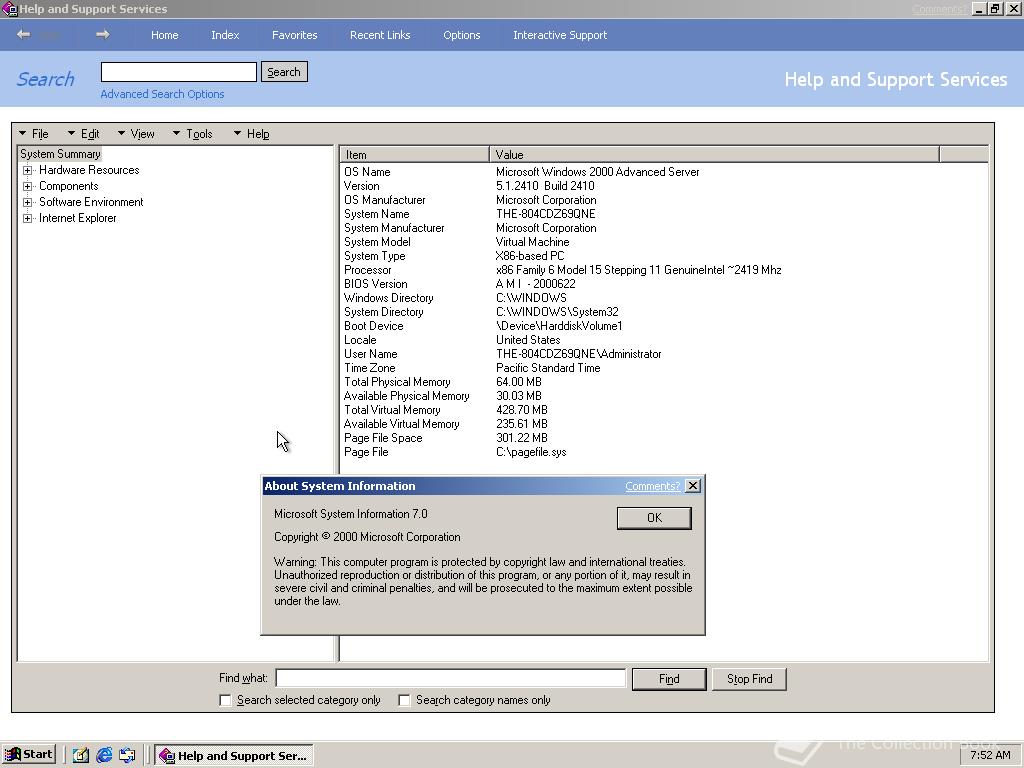Go forward with the right arrow icon
Viewport: 1024px width, 768px height.
(x=103, y=35)
